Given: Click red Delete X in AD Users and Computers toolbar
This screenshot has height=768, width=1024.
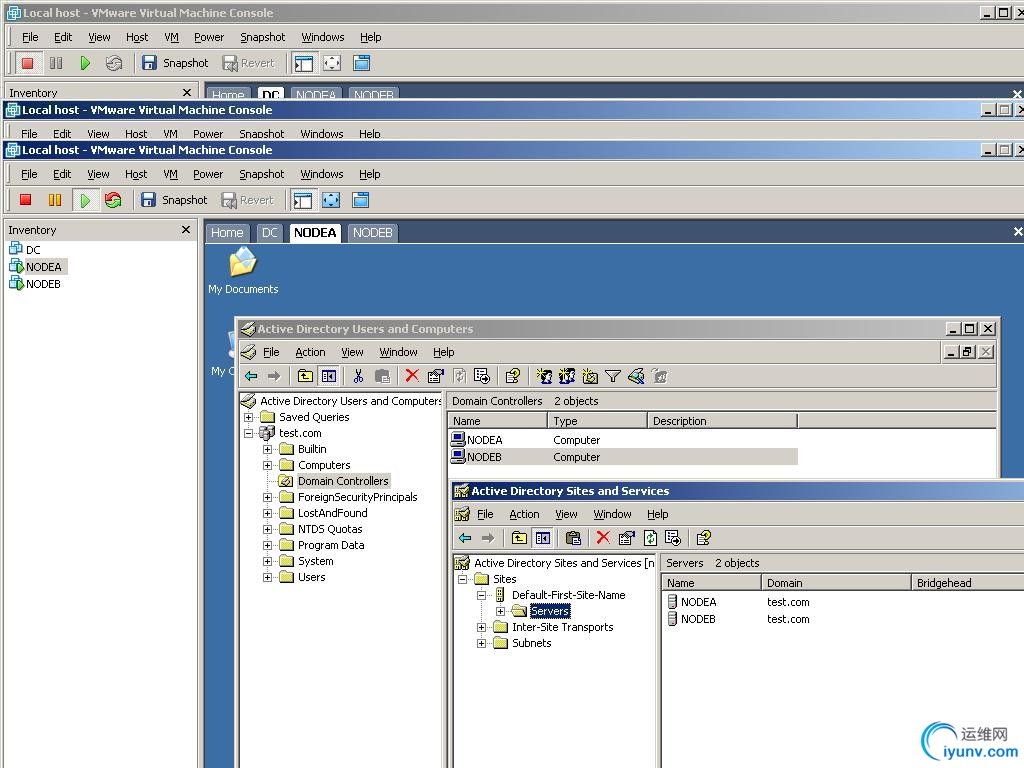Looking at the screenshot, I should tap(412, 376).
